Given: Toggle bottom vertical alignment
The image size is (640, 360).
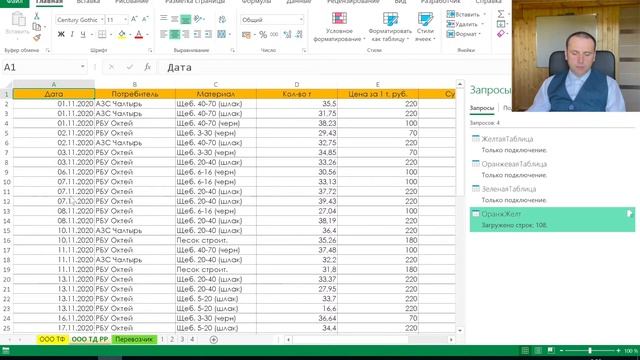Looking at the screenshot, I should (186, 19).
